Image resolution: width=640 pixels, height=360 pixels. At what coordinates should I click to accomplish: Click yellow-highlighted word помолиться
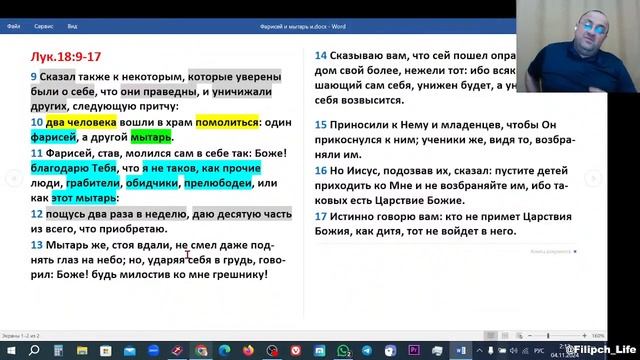[x=227, y=122]
